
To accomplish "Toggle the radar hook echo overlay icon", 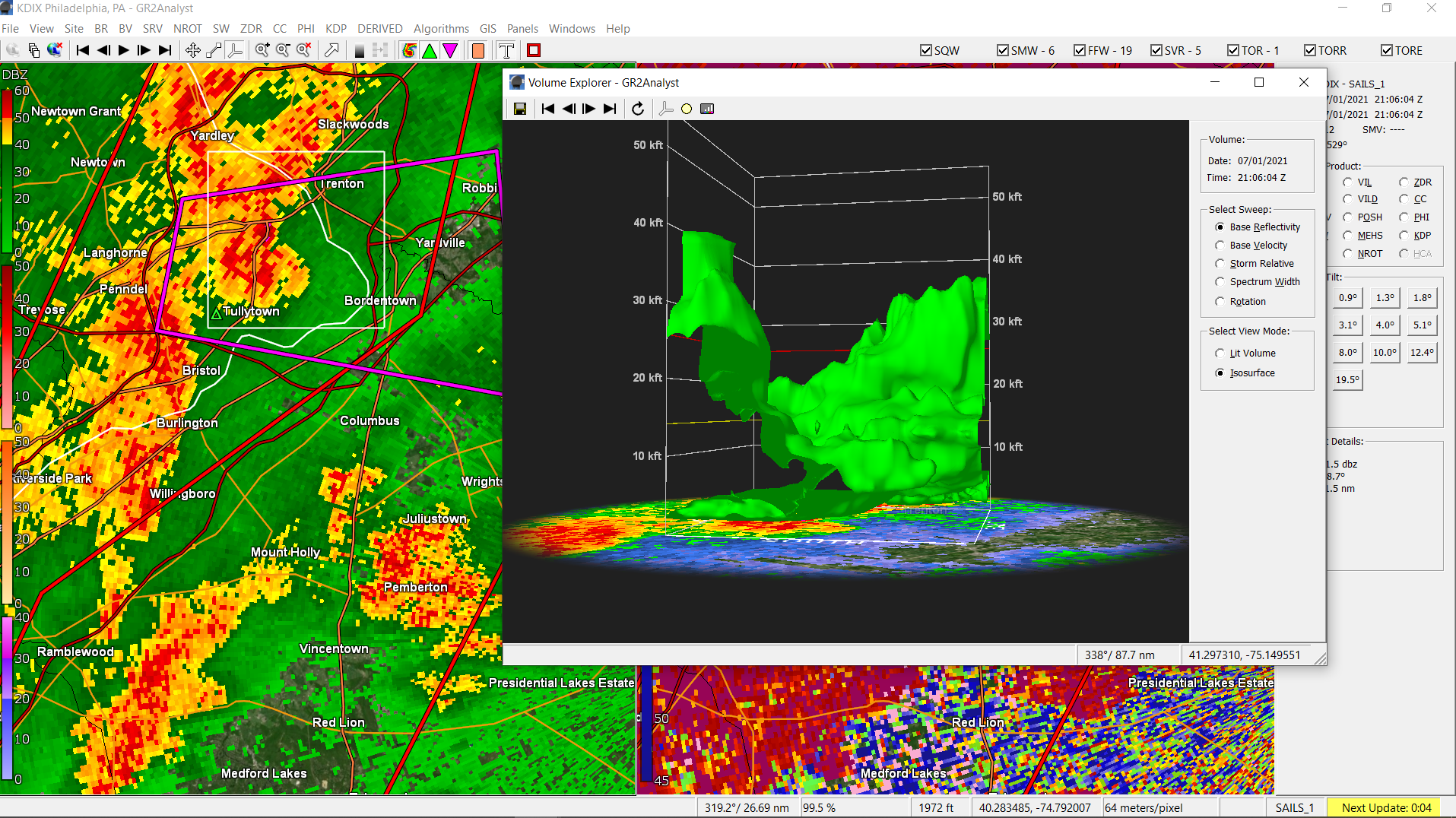I will 409,50.
